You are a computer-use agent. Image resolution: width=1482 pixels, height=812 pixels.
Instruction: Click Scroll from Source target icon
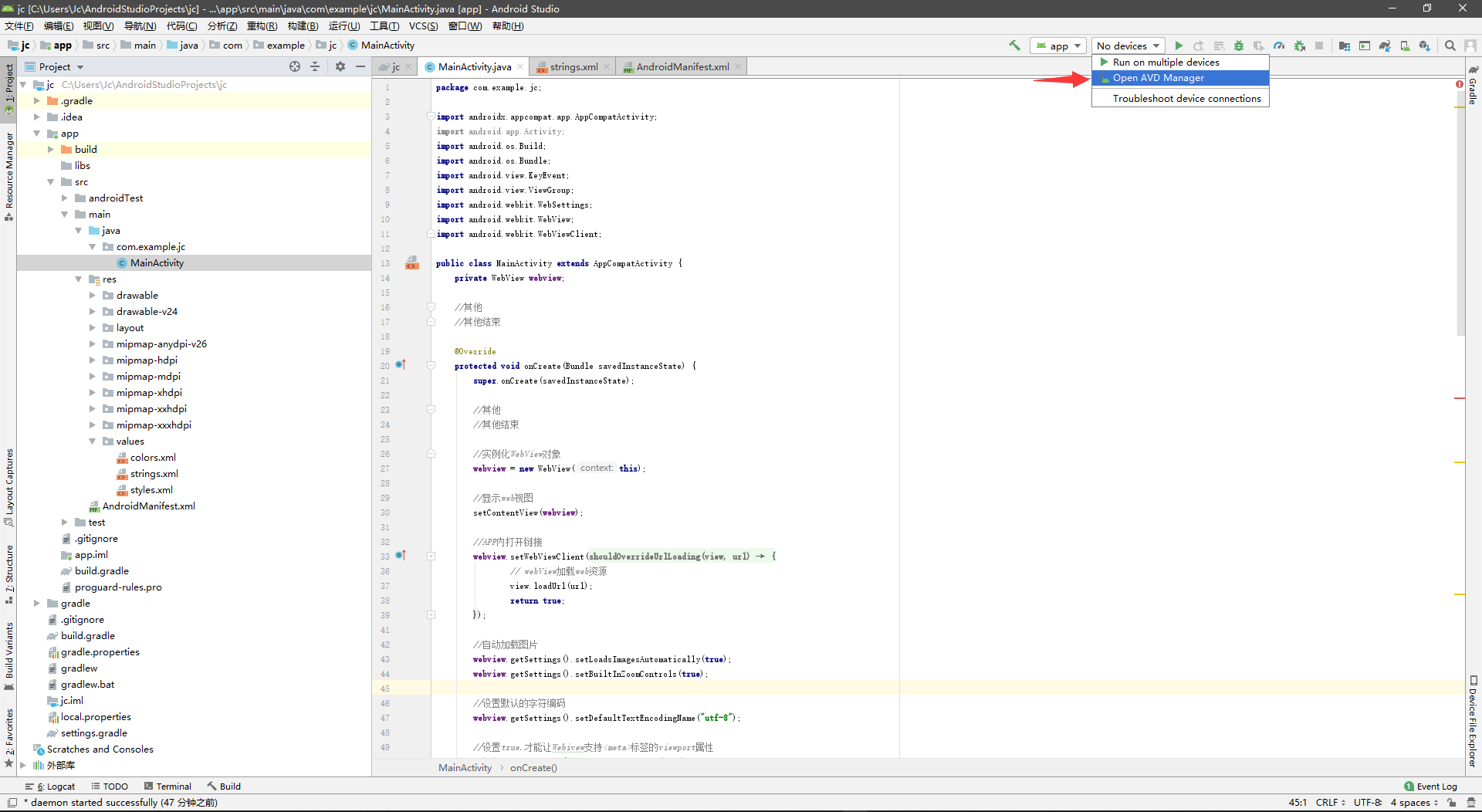[295, 66]
